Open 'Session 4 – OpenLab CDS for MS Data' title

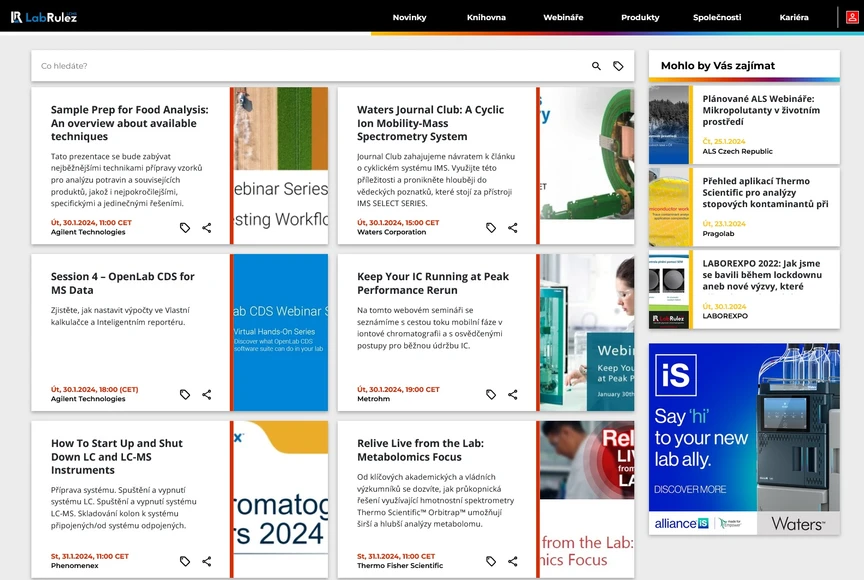(x=122, y=283)
